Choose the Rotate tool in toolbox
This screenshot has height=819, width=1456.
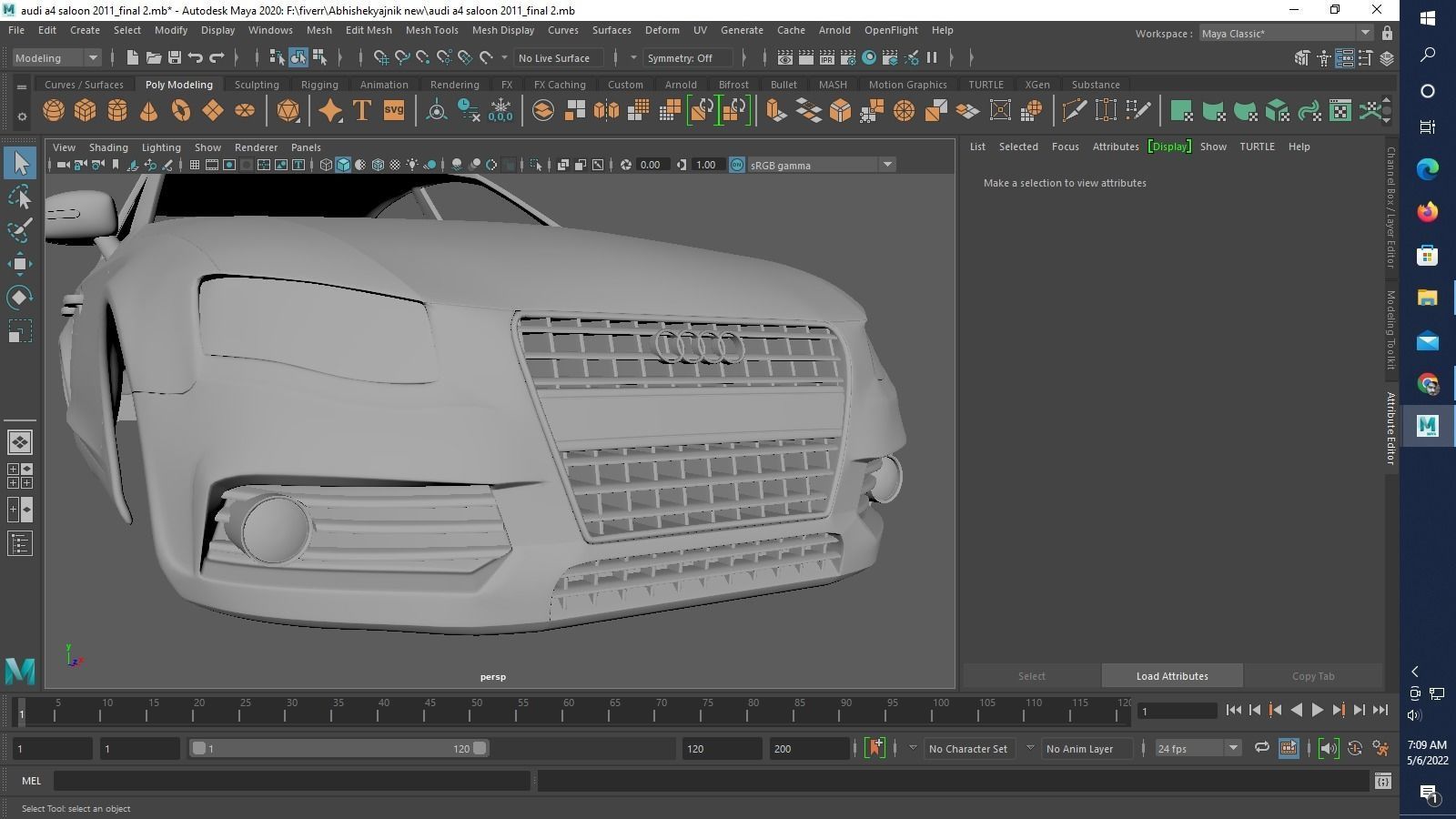click(20, 298)
